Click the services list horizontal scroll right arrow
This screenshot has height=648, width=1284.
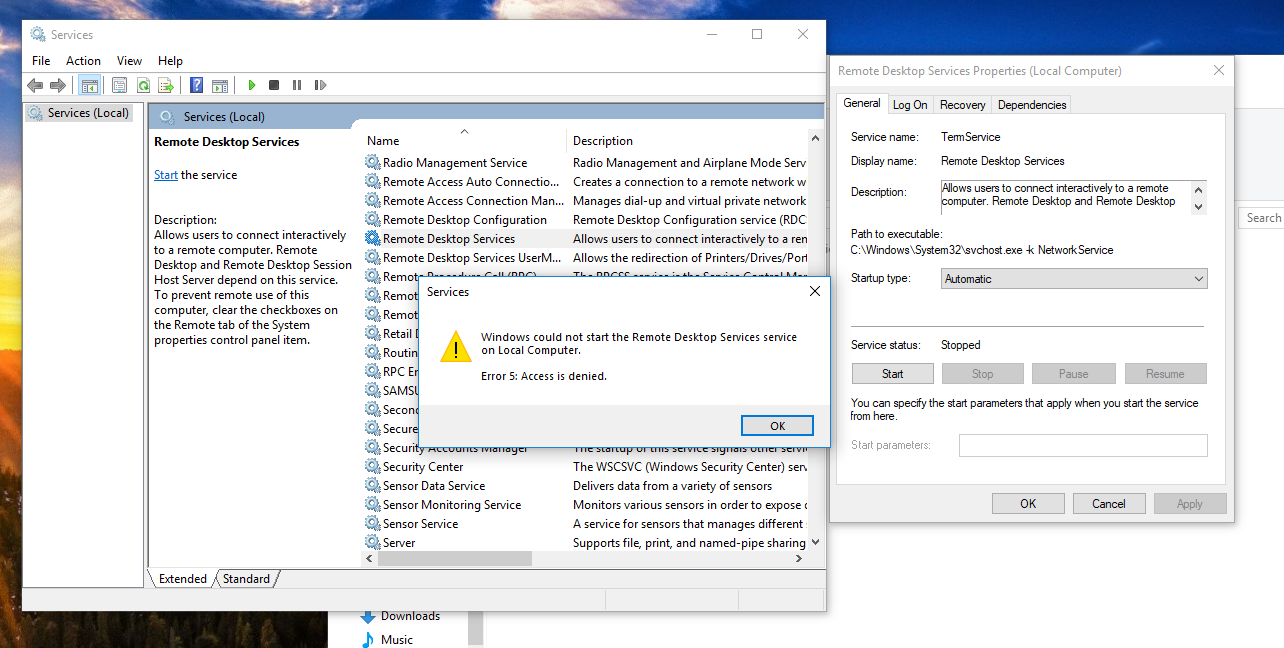798,559
